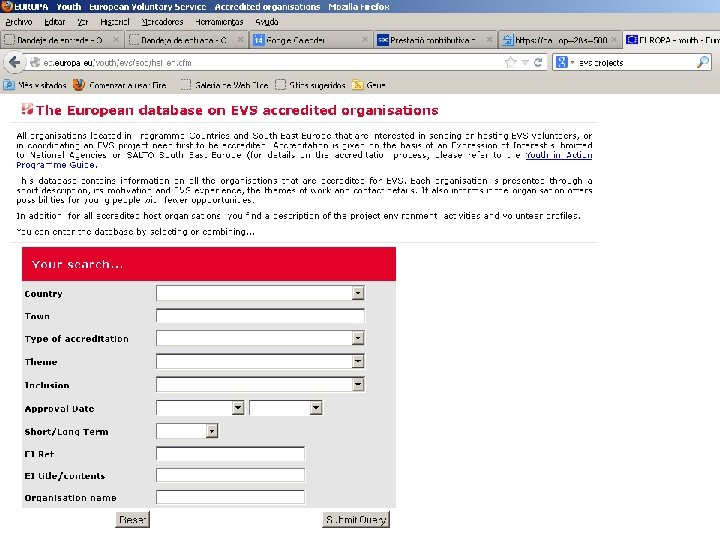Reload the page with refresh icon
This screenshot has width=720, height=540.
pyautogui.click(x=538, y=62)
